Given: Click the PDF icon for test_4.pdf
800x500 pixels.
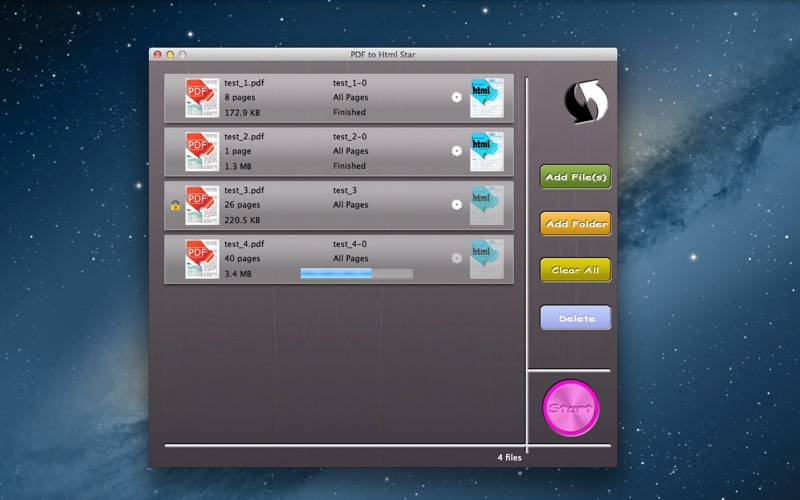Looking at the screenshot, I should (x=201, y=259).
